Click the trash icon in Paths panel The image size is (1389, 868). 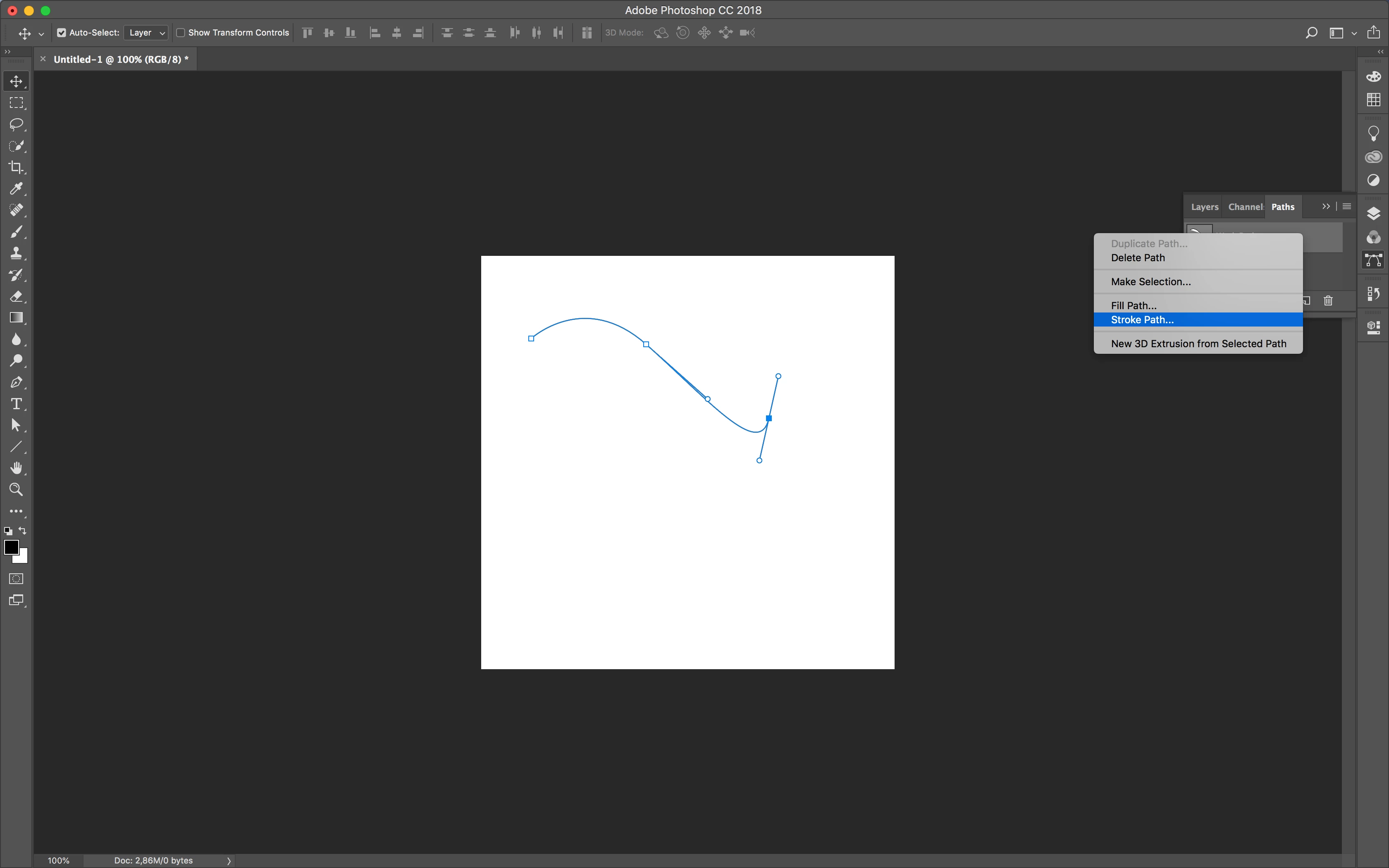click(x=1328, y=301)
